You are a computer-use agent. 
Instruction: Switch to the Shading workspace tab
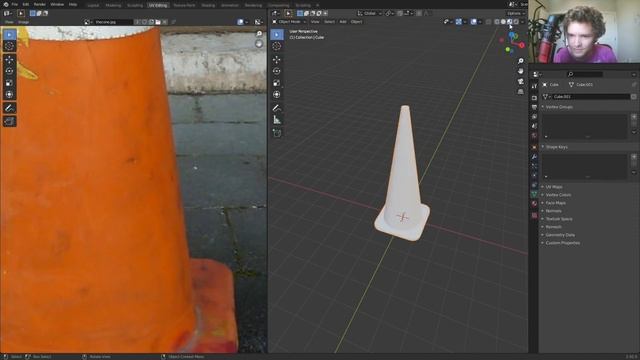click(208, 5)
